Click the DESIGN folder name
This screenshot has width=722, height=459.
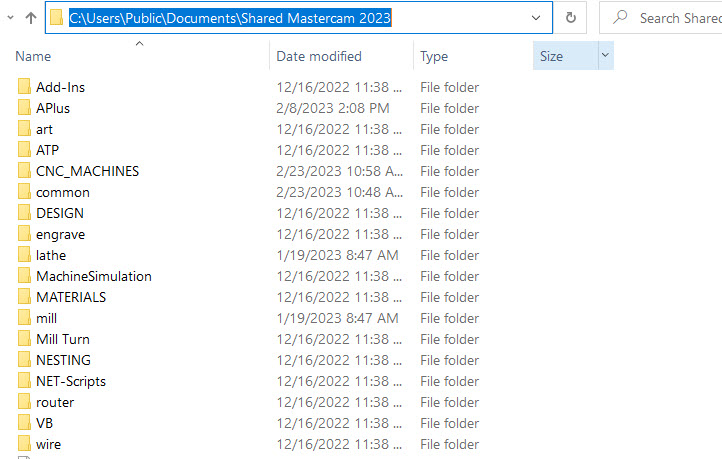60,213
